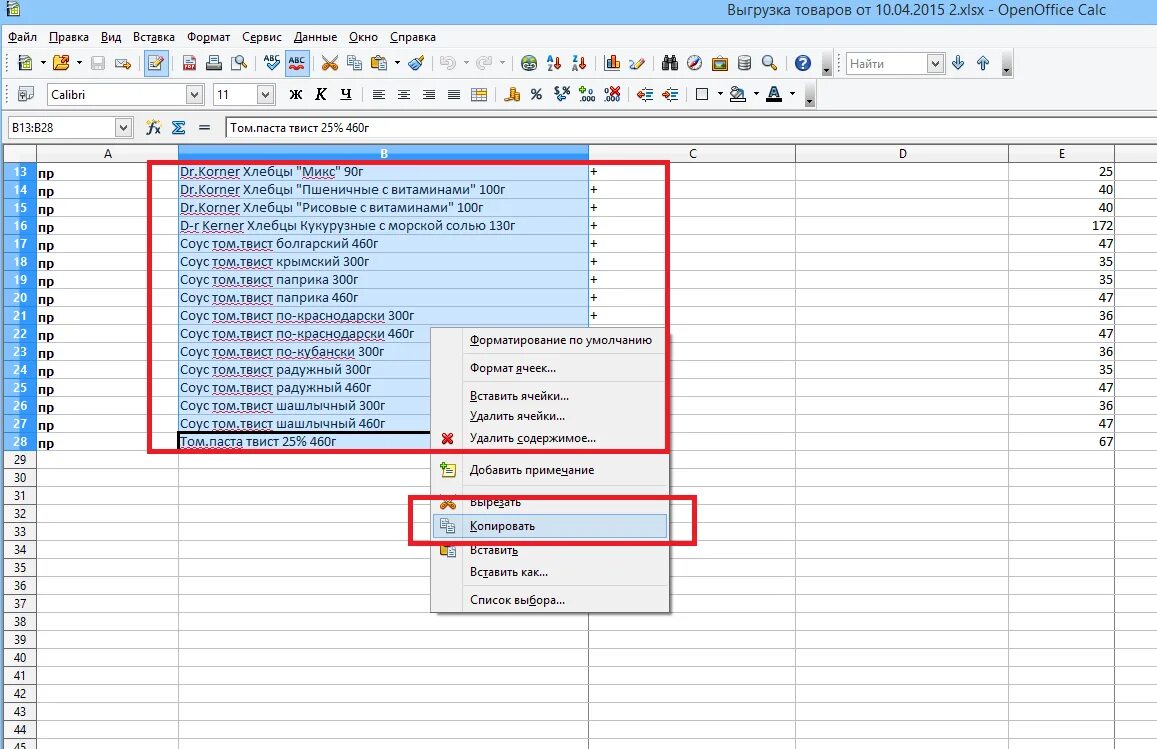Click the Найти search field
The height and width of the screenshot is (749, 1157).
click(x=886, y=63)
